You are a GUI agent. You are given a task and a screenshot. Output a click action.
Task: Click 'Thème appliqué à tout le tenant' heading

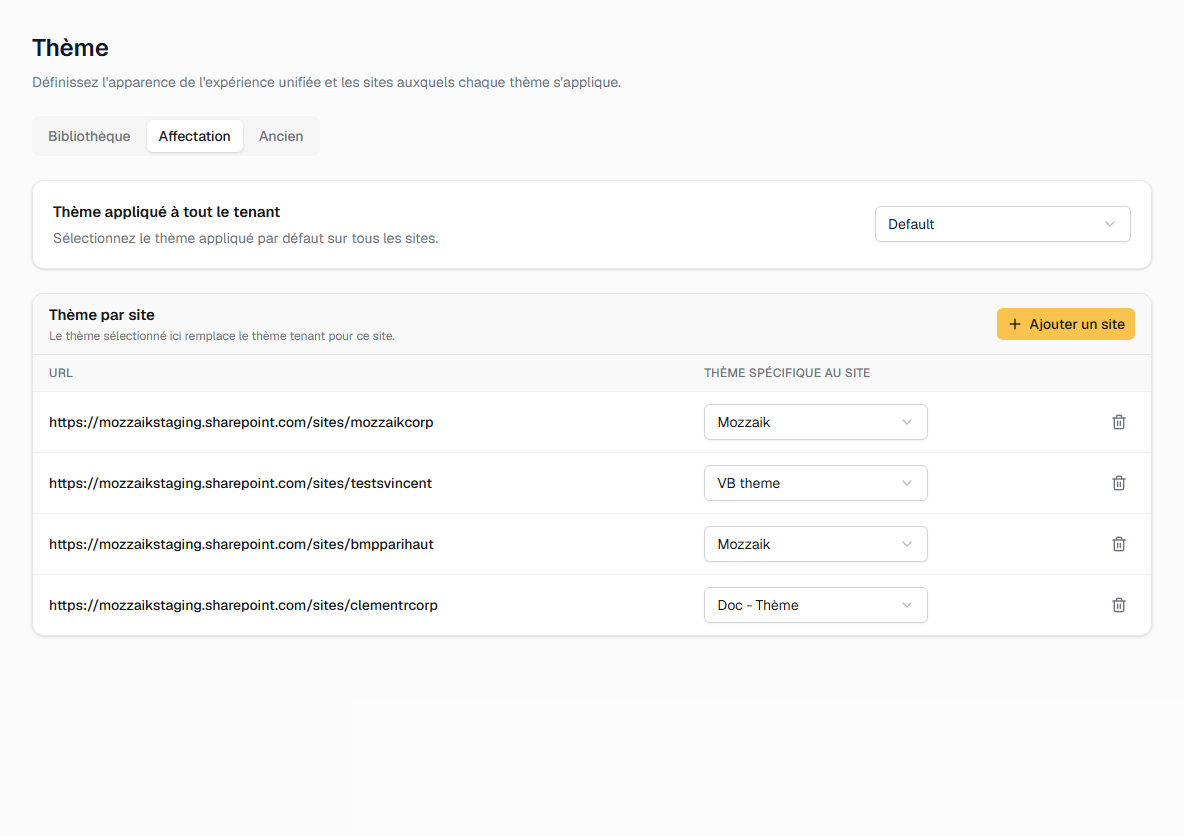pos(166,212)
